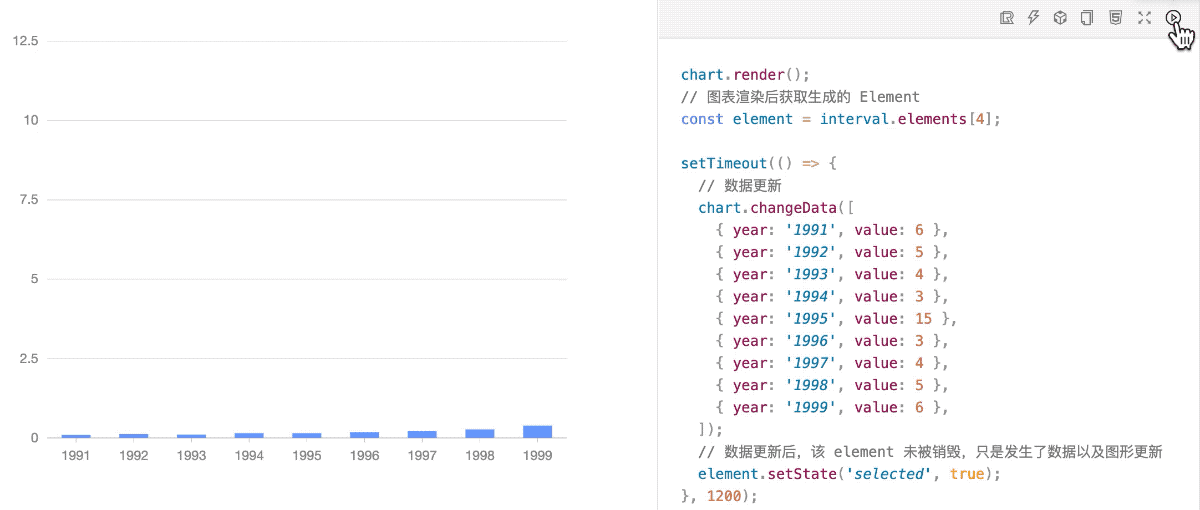Click the element.setState('selected', true) line
1200x510 pixels.
point(849,474)
